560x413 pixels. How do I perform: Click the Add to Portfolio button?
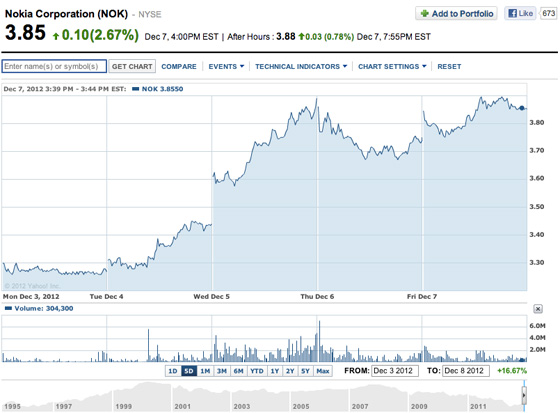tap(456, 14)
